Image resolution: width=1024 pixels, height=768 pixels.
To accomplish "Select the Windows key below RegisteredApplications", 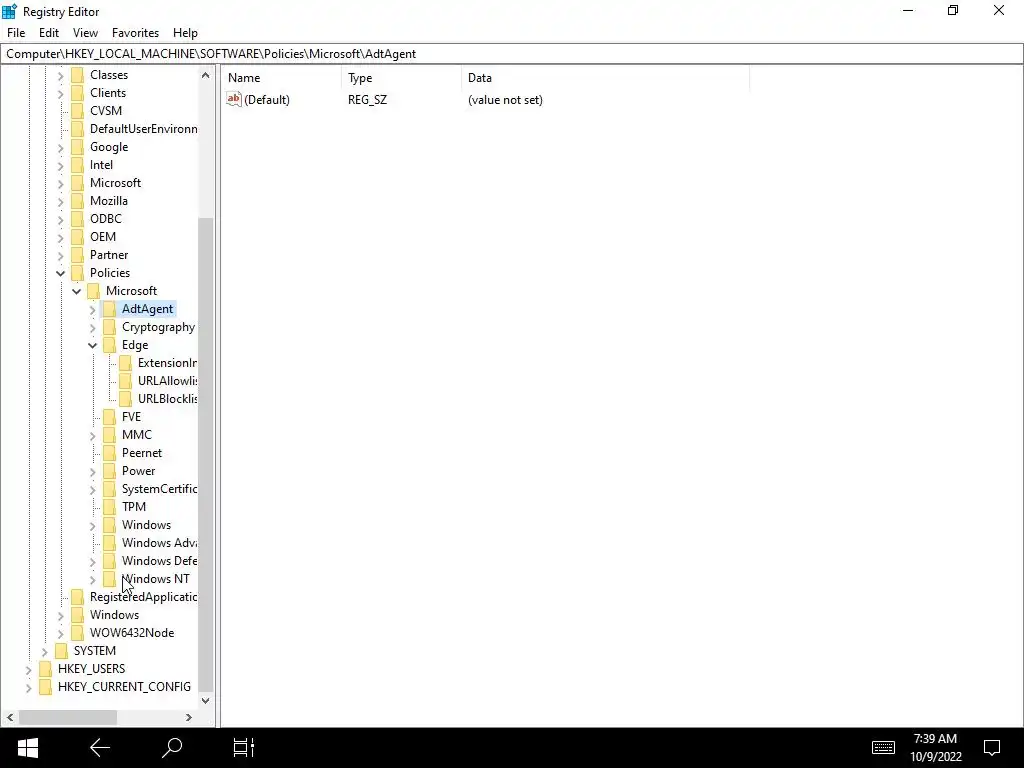I will [x=114, y=615].
